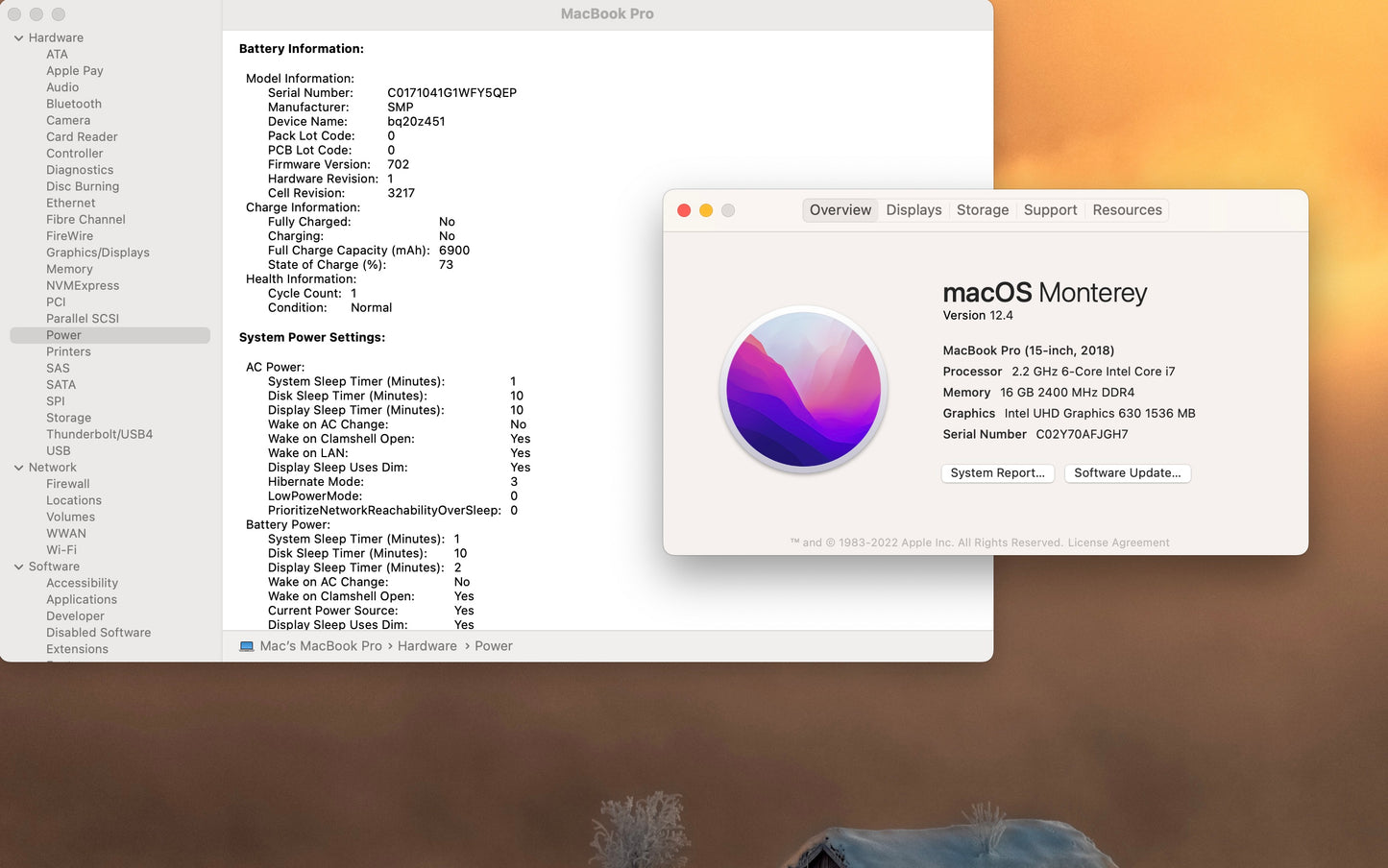Collapse the Hardware section in sidebar
This screenshot has height=868, width=1388.
pyautogui.click(x=16, y=37)
